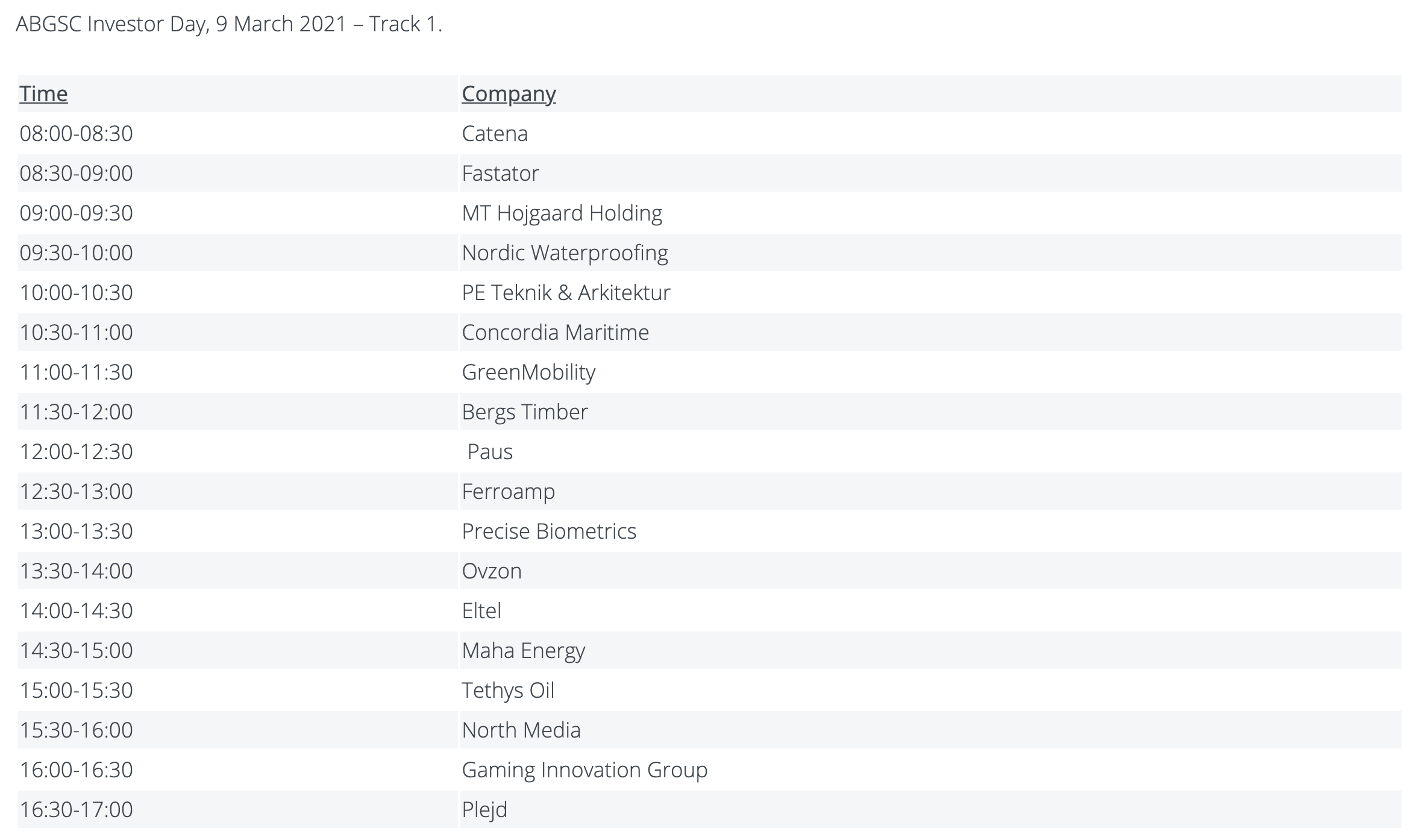Click Tethys Oil company name
The width and height of the screenshot is (1410, 840).
point(508,691)
